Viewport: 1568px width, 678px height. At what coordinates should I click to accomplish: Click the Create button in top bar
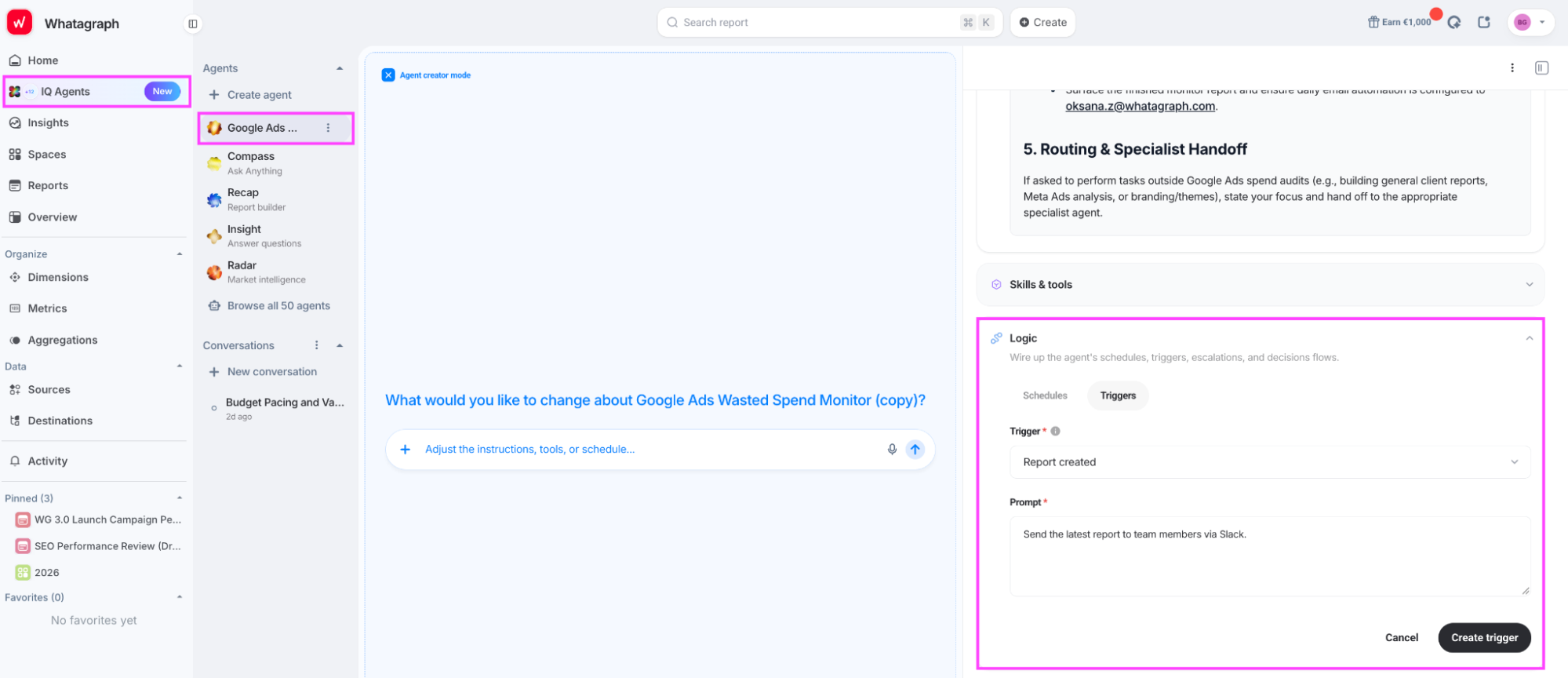point(1042,23)
